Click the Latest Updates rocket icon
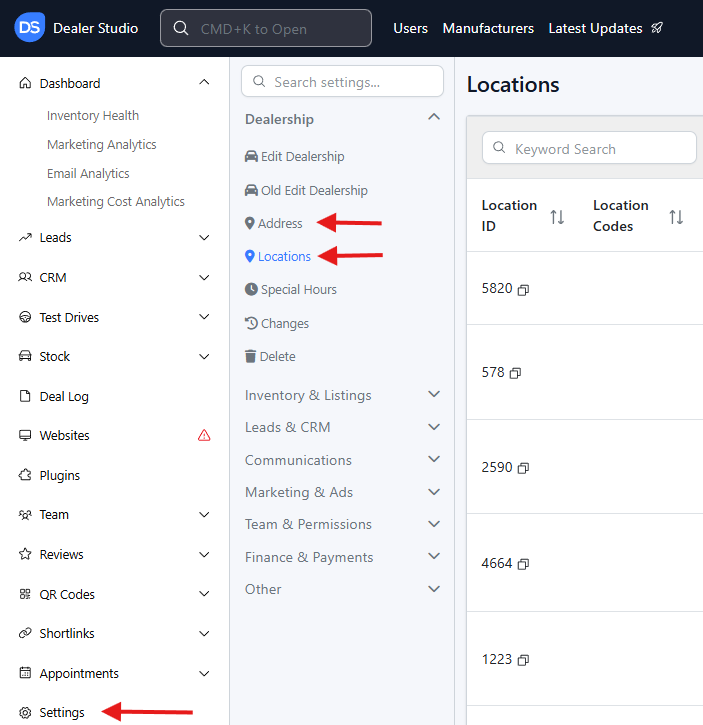This screenshot has width=703, height=725. tap(657, 28)
